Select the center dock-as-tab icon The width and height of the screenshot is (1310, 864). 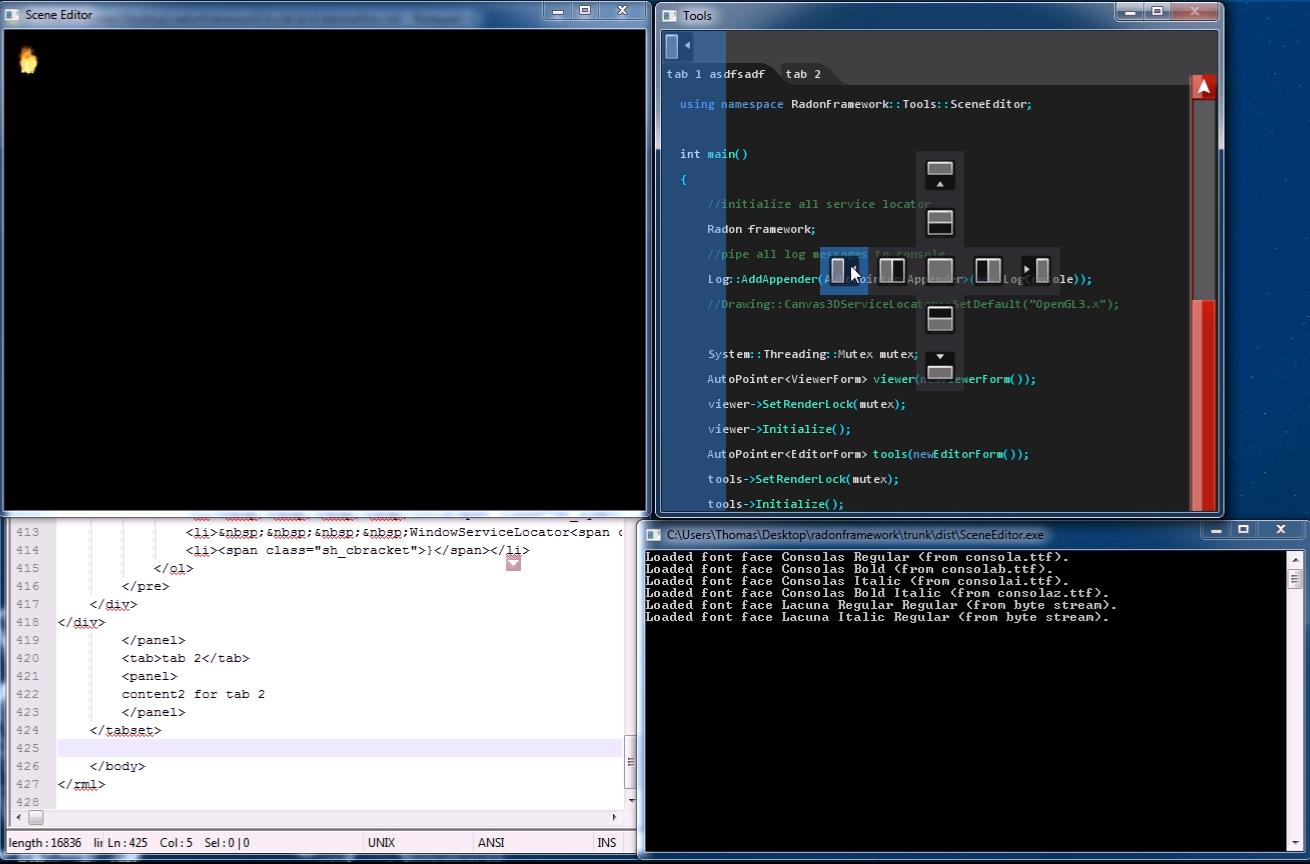pyautogui.click(x=940, y=270)
